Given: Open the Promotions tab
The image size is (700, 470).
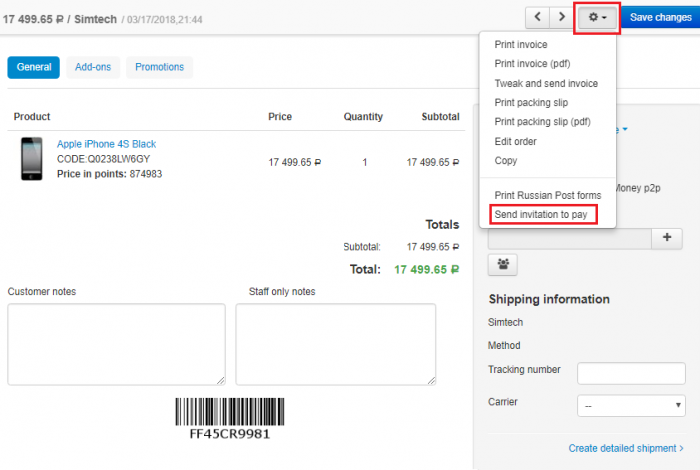Looking at the screenshot, I should 159,67.
